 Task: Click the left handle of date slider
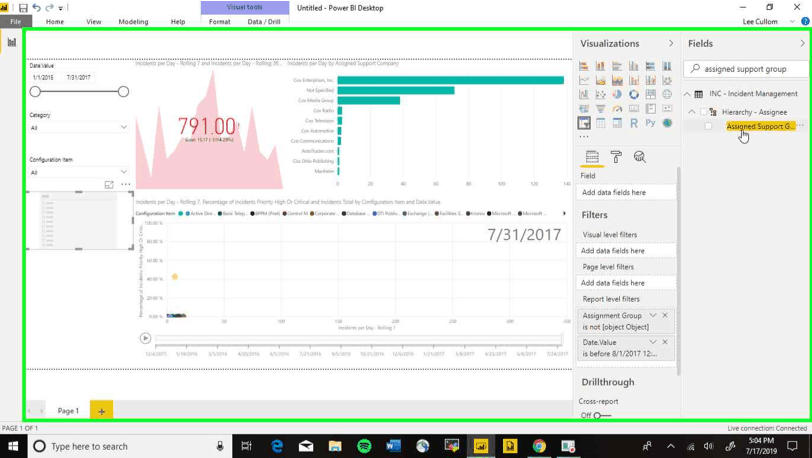coord(35,92)
